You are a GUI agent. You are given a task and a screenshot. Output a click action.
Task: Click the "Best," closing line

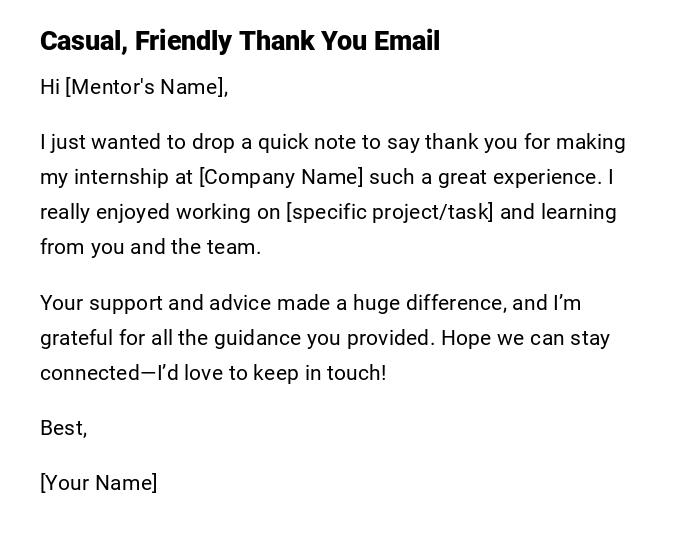point(63,428)
